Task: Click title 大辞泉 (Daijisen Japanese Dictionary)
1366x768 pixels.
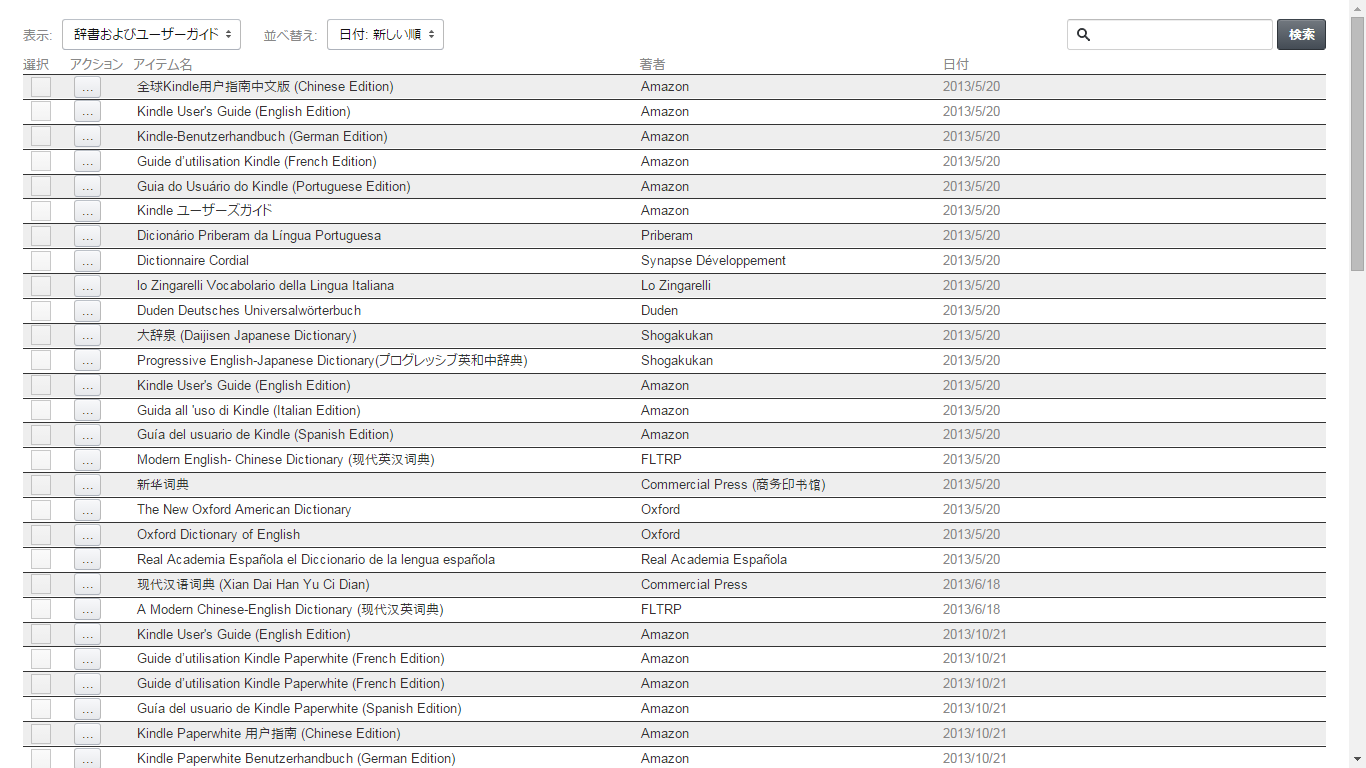Action: [247, 336]
